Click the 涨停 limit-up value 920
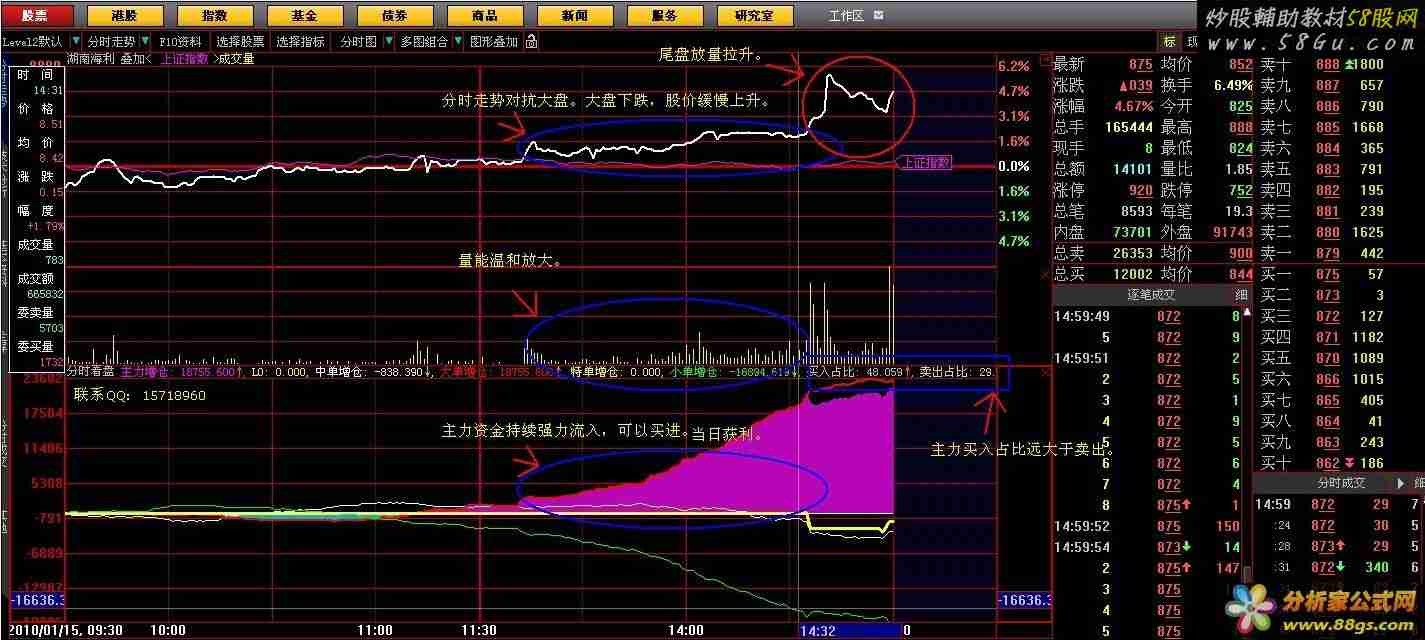 [x=1140, y=190]
